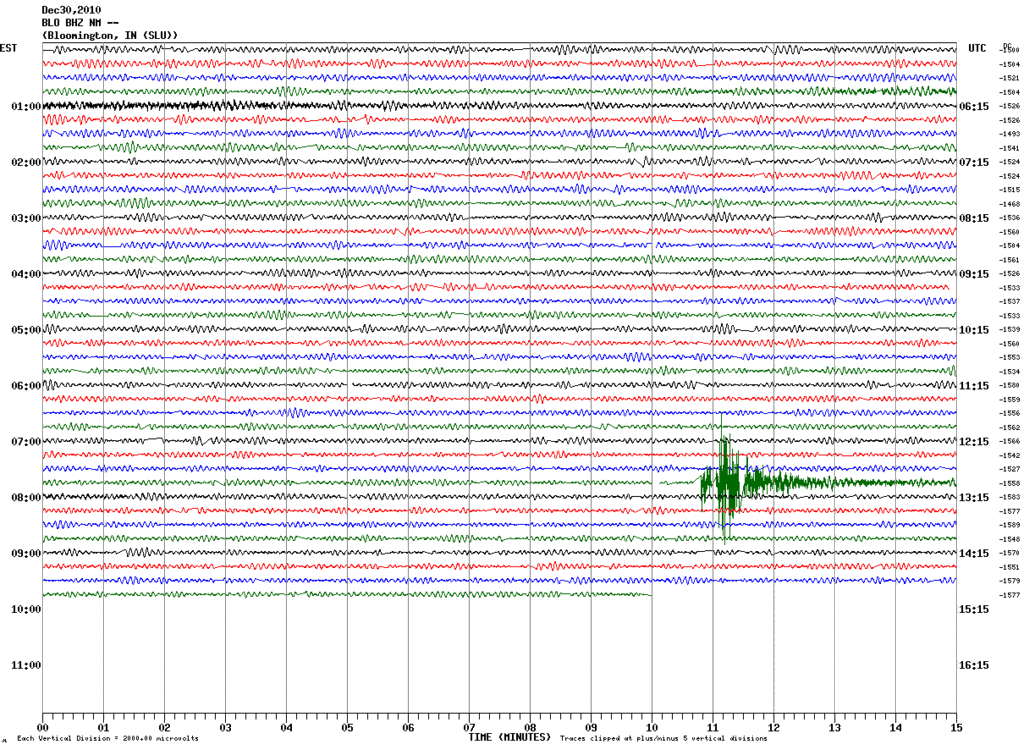
Task: Select minute 08 on the time axis
Action: click(530, 728)
